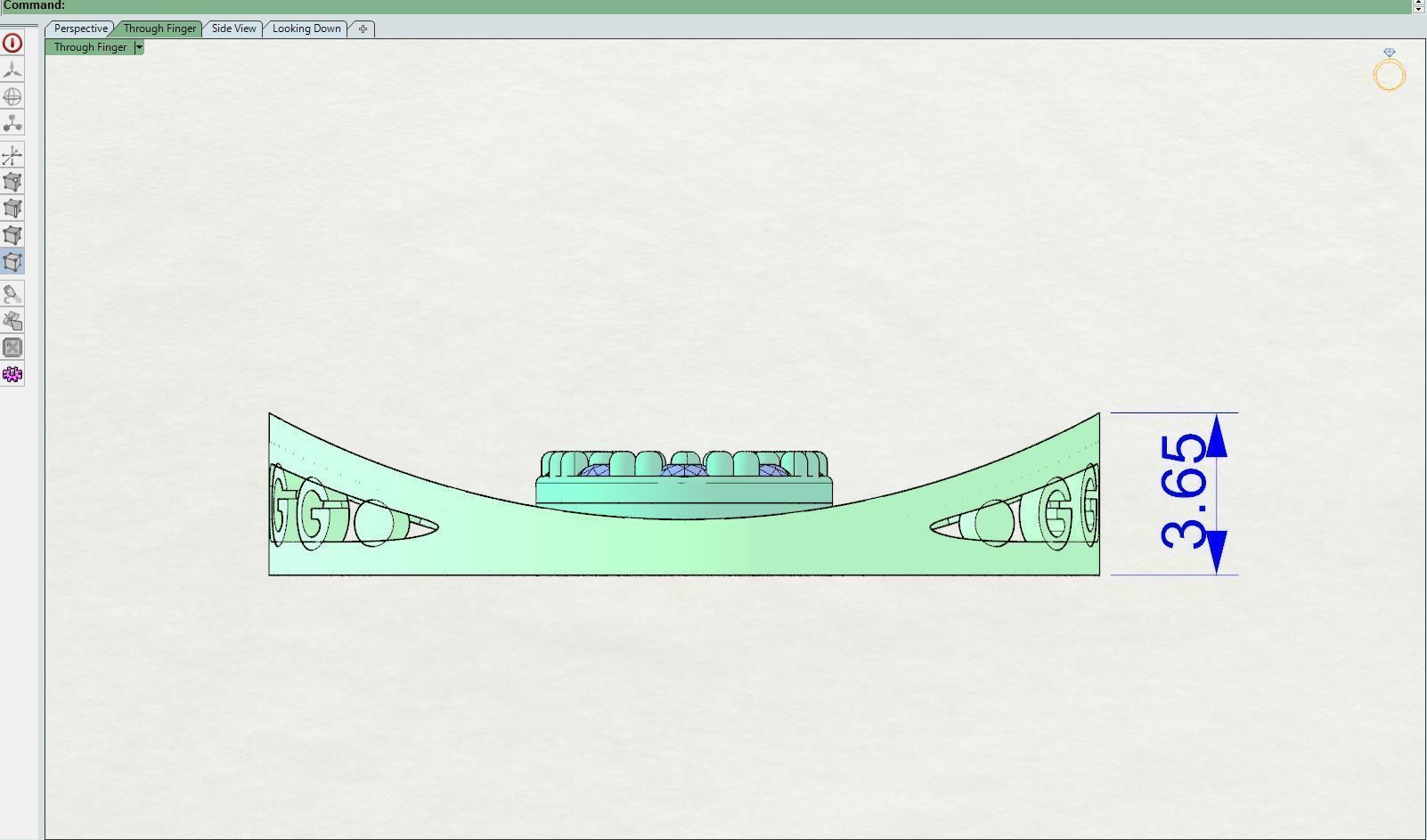Select the 3.65 dimension text
This screenshot has height=840, width=1427.
pos(1184,492)
